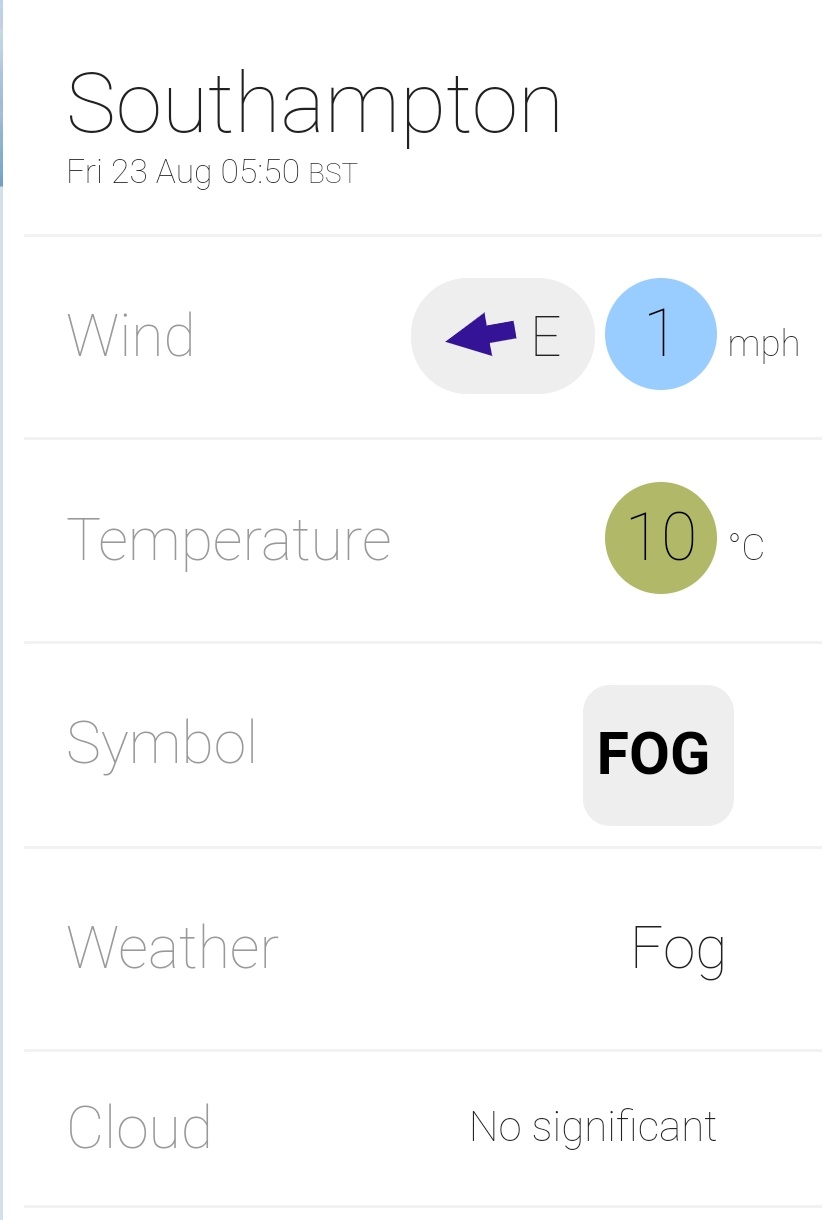
Task: Click the grey wind direction pill
Action: pos(502,335)
